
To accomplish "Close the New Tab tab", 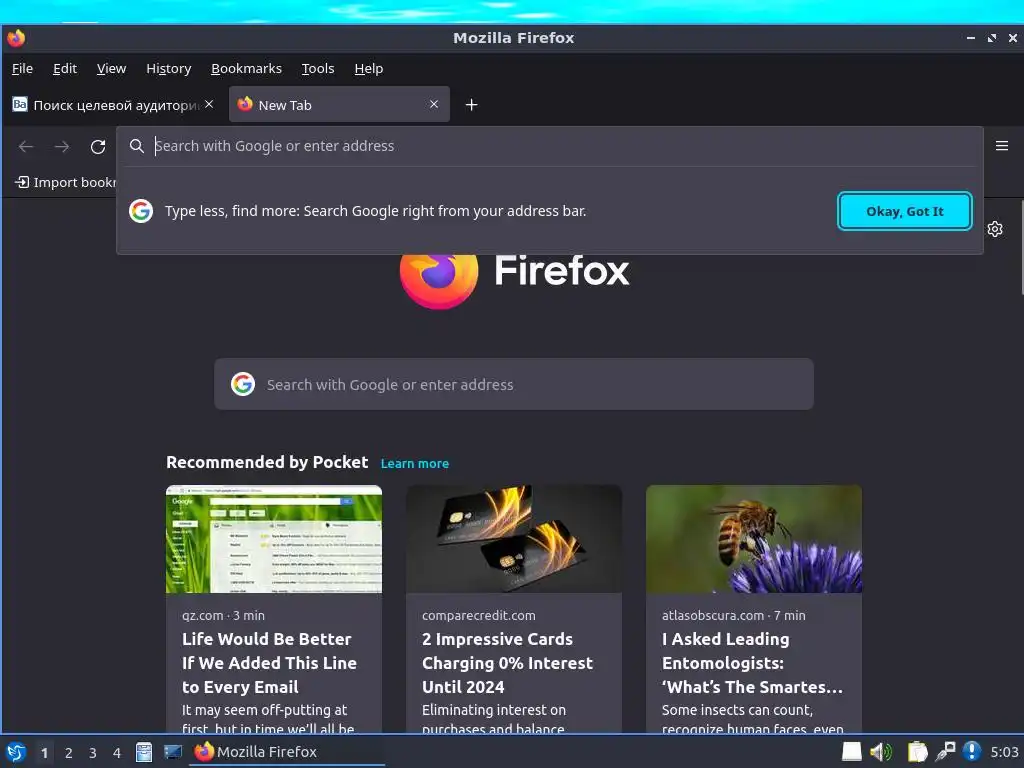I will click(434, 104).
